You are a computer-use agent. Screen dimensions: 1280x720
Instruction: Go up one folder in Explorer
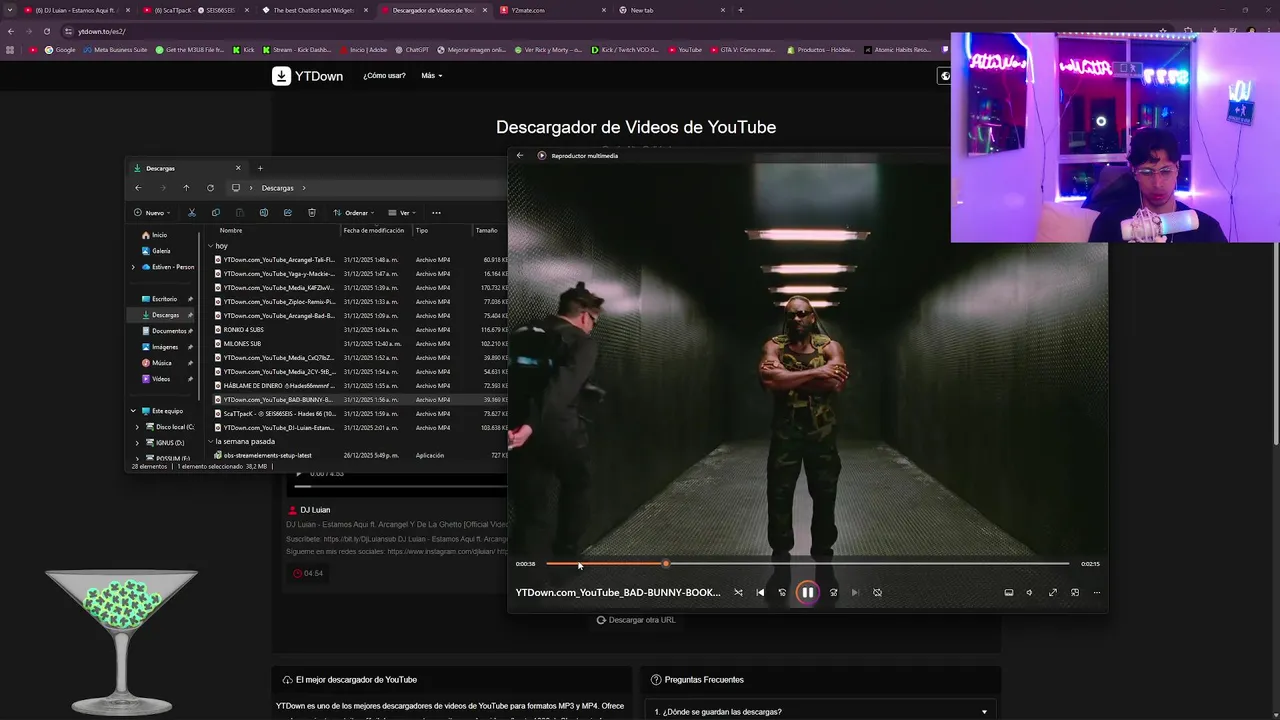tap(186, 188)
